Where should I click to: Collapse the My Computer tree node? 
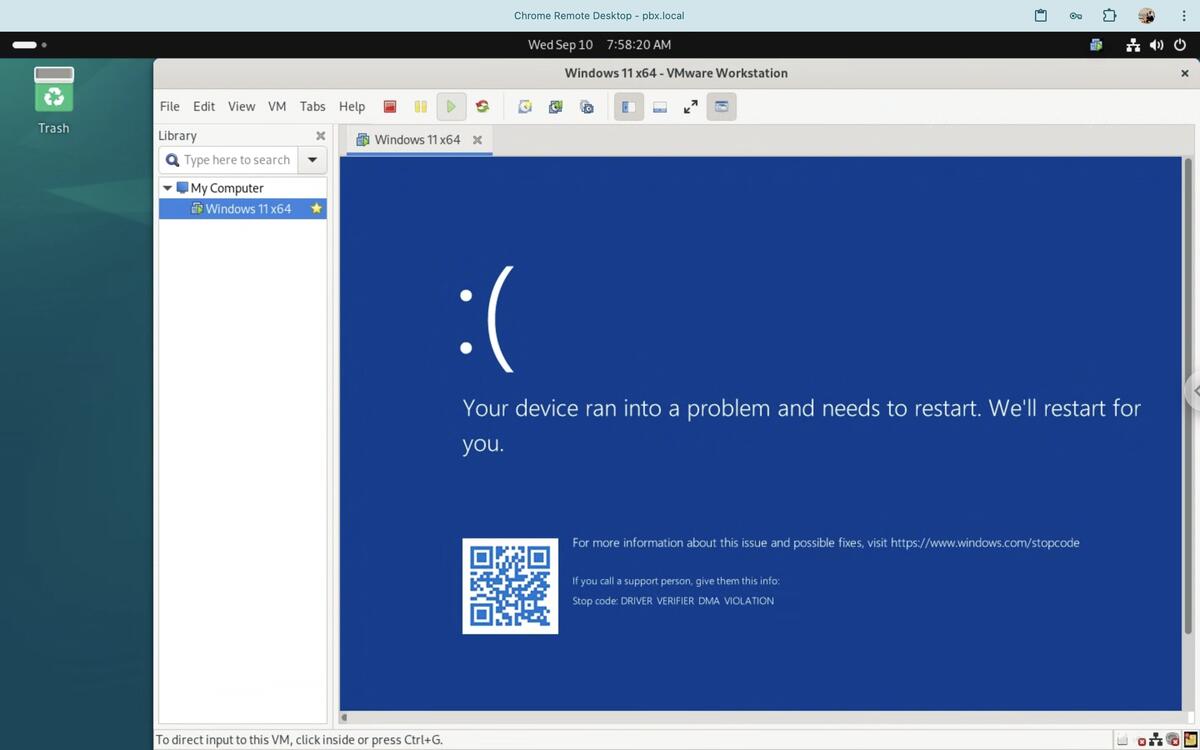click(x=167, y=188)
